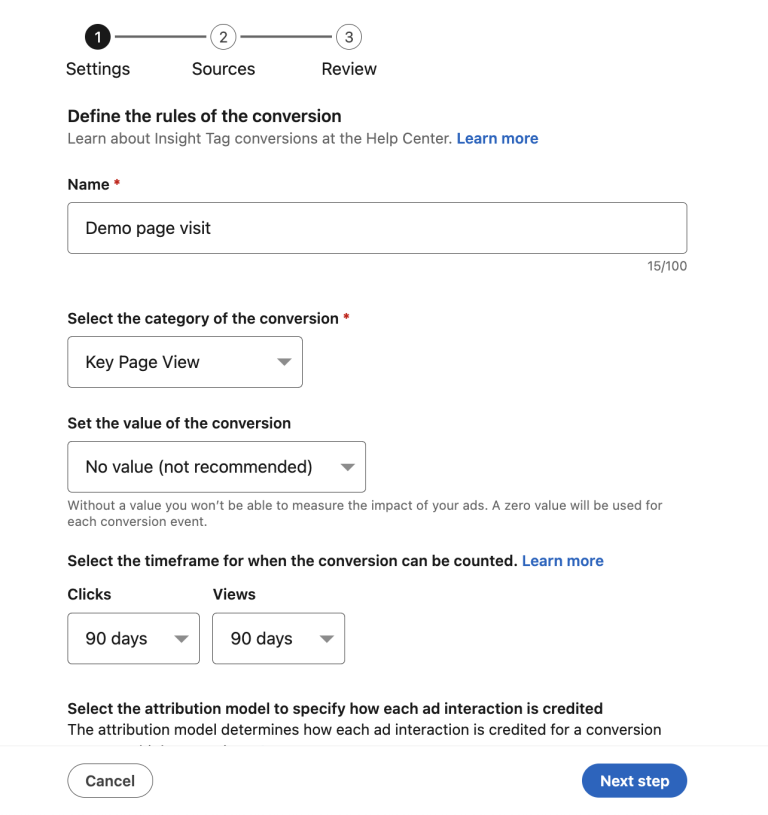Click inside the conversion Name field
768x815 pixels.
376,227
